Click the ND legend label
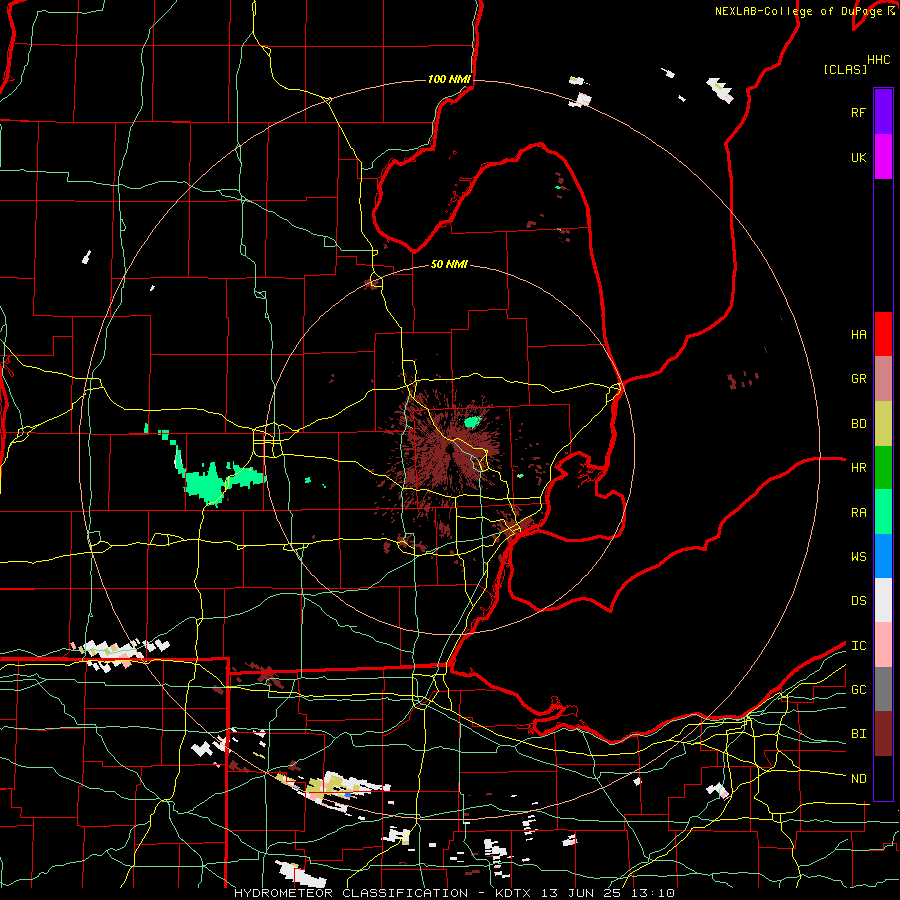 (x=859, y=778)
